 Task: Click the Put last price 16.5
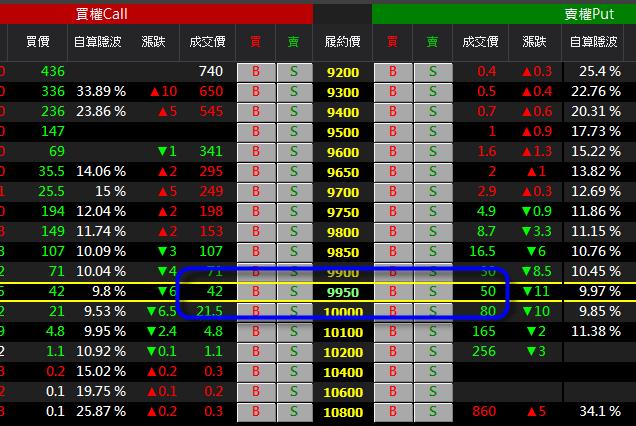click(482, 252)
